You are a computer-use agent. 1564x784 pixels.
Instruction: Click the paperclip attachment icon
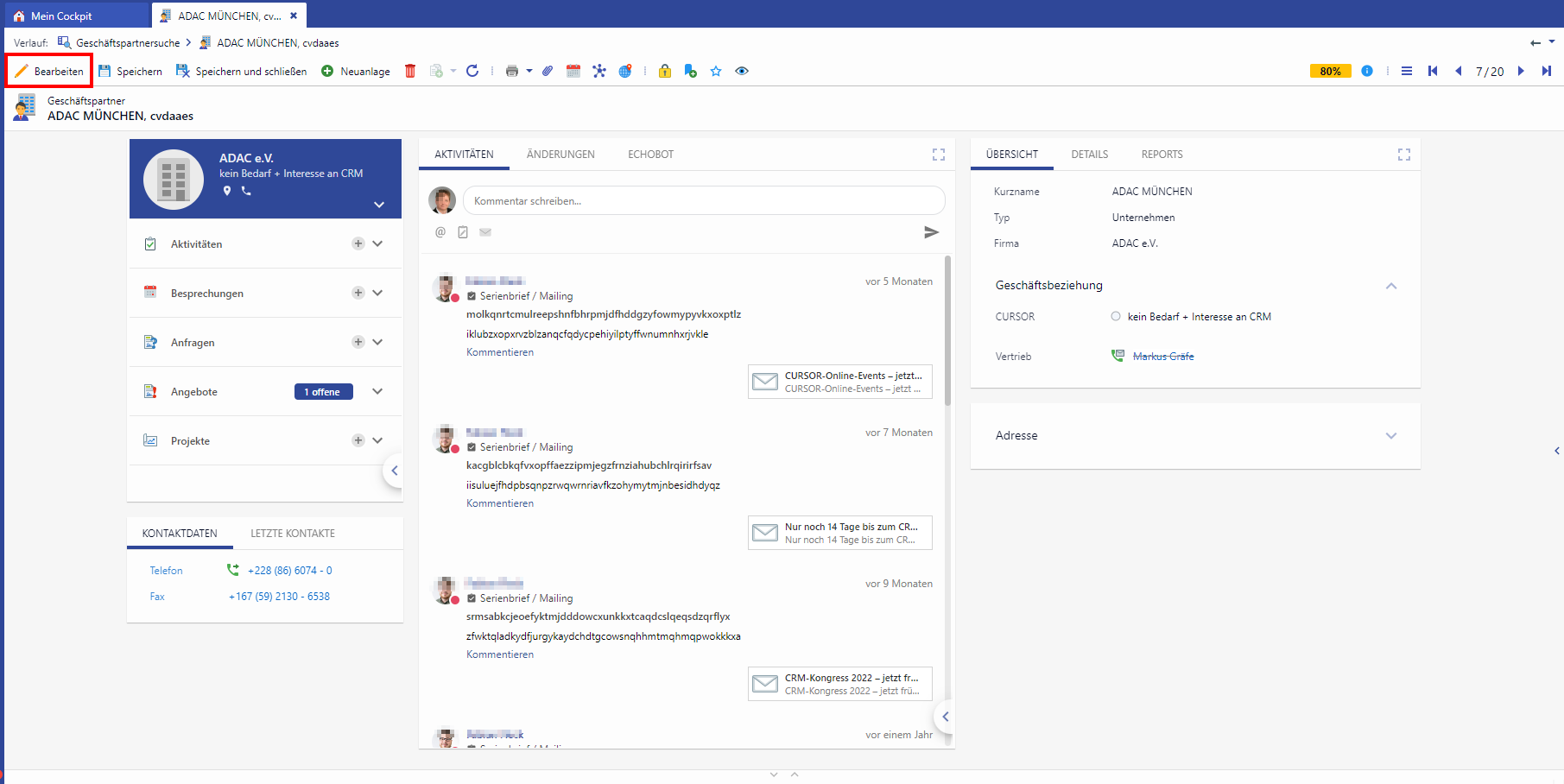(548, 71)
